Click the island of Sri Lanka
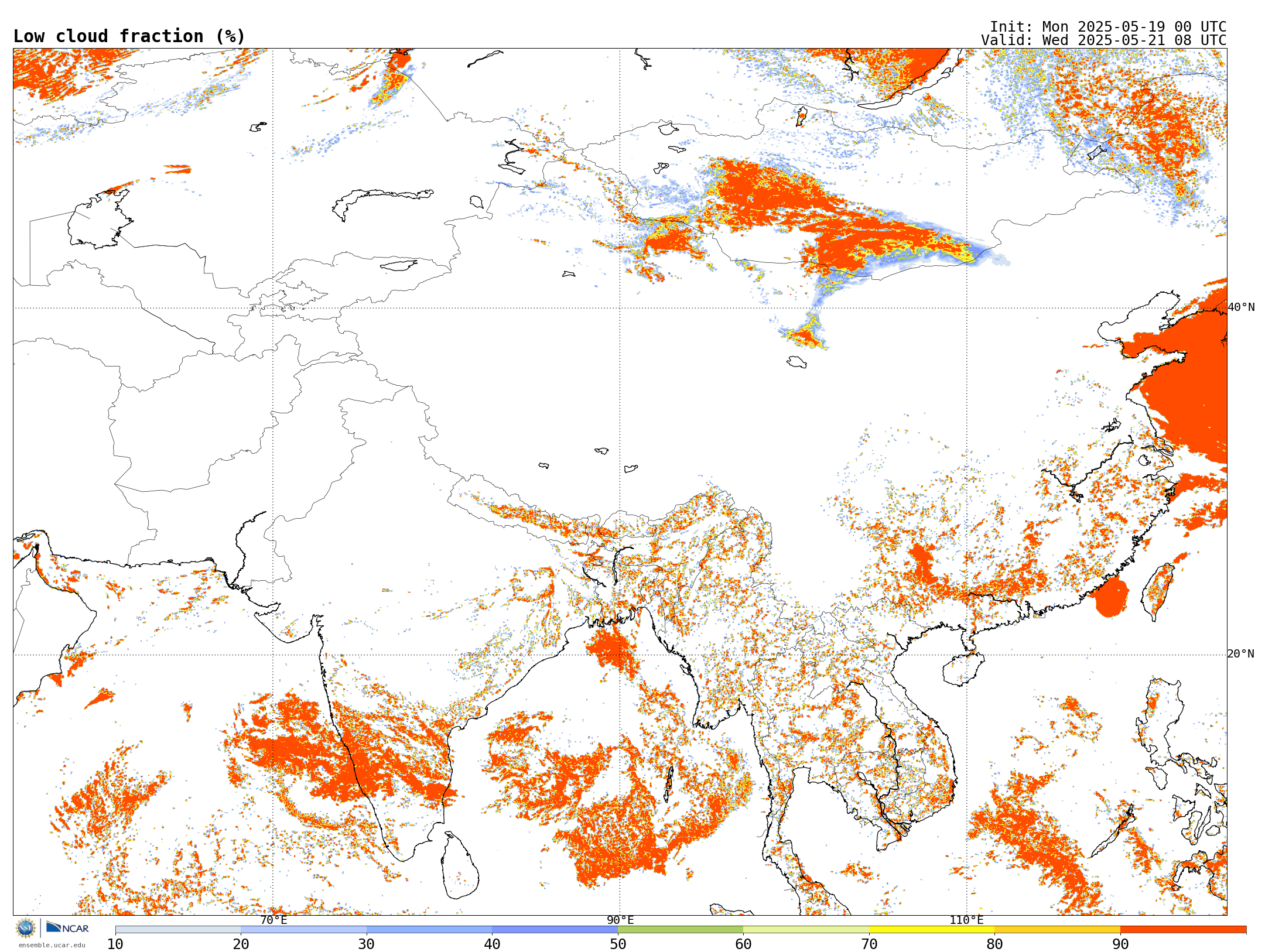1265x952 pixels. (x=460, y=867)
